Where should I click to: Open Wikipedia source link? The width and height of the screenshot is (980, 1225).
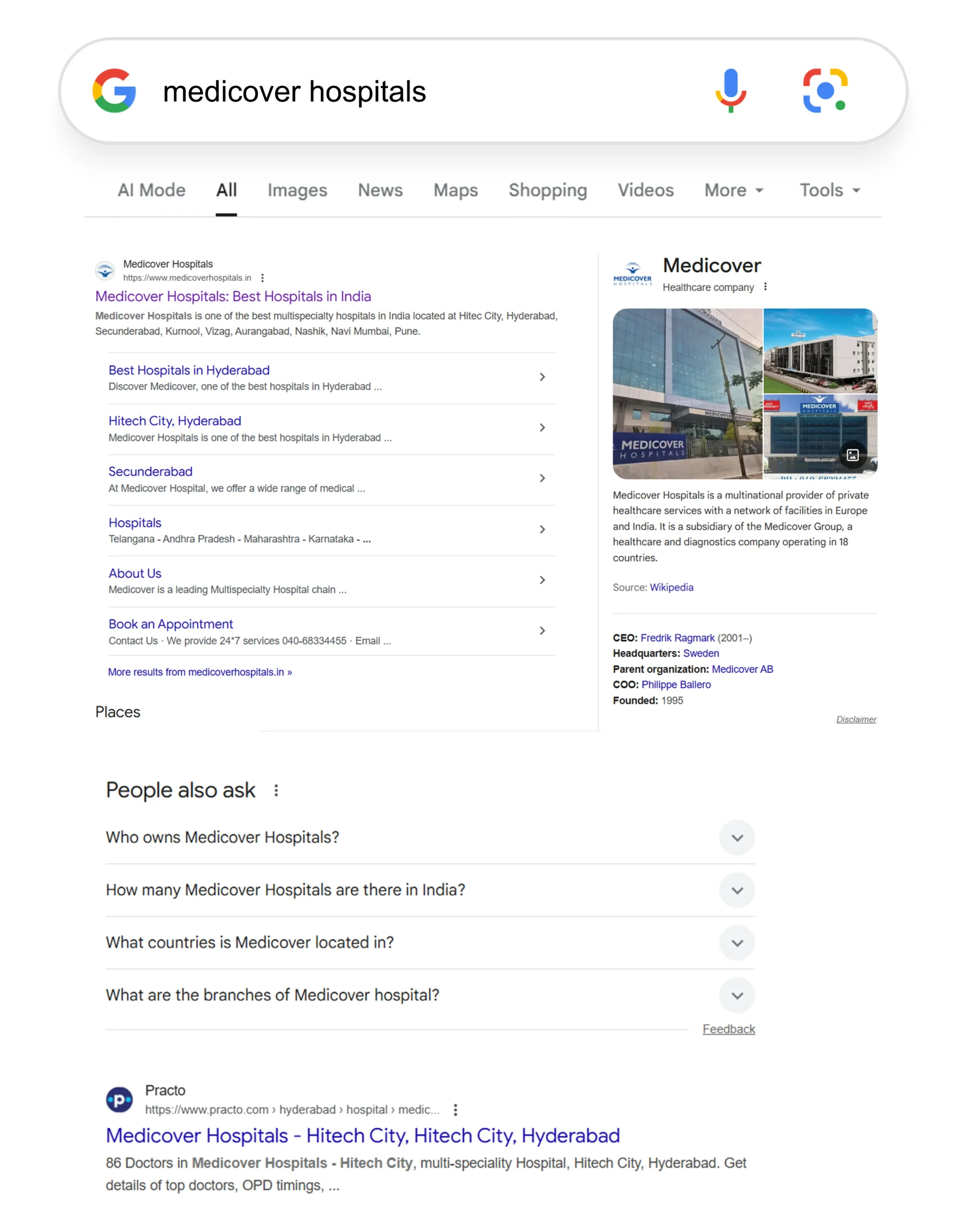click(x=671, y=588)
